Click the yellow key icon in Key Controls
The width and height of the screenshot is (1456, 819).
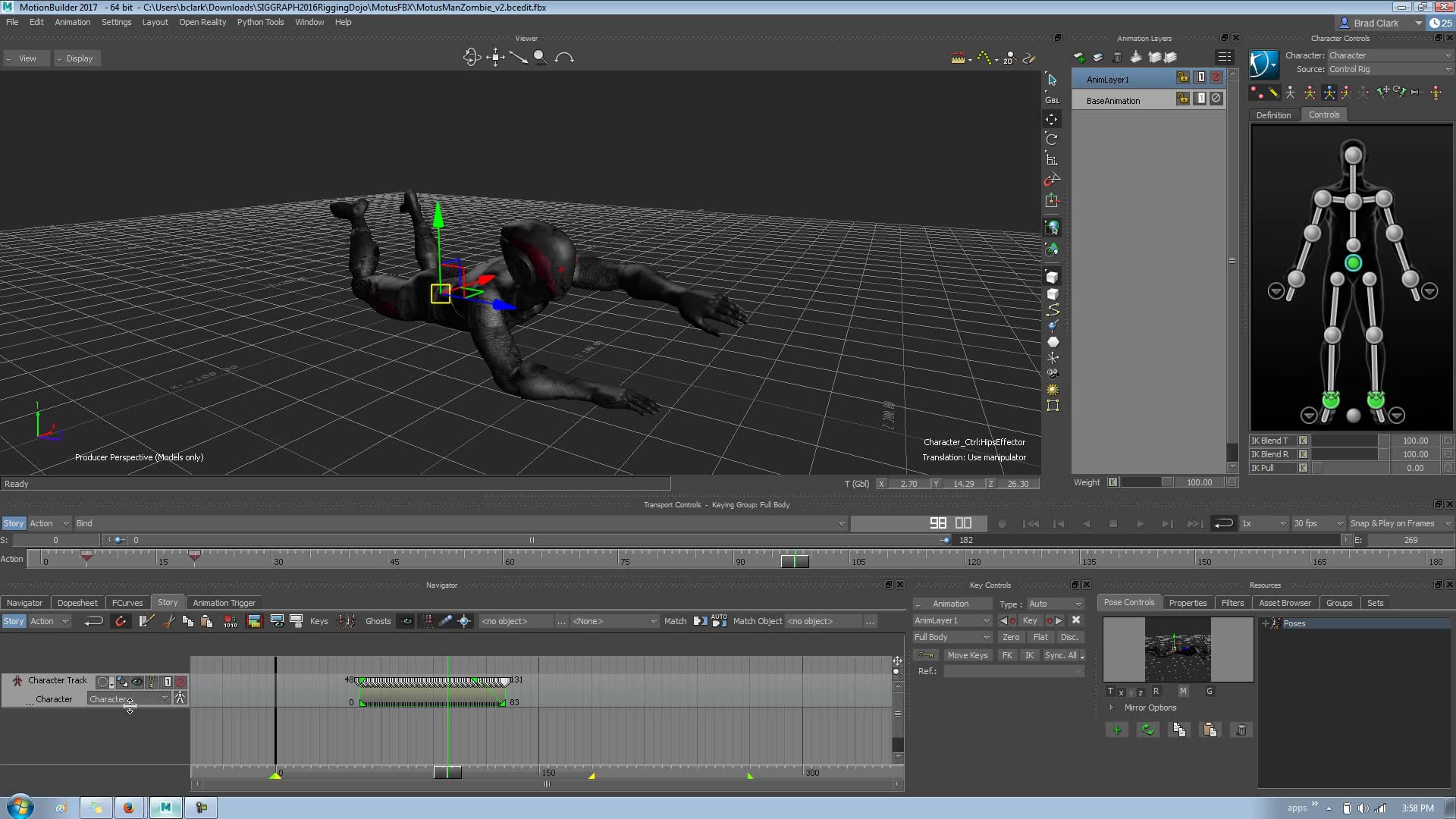[925, 655]
